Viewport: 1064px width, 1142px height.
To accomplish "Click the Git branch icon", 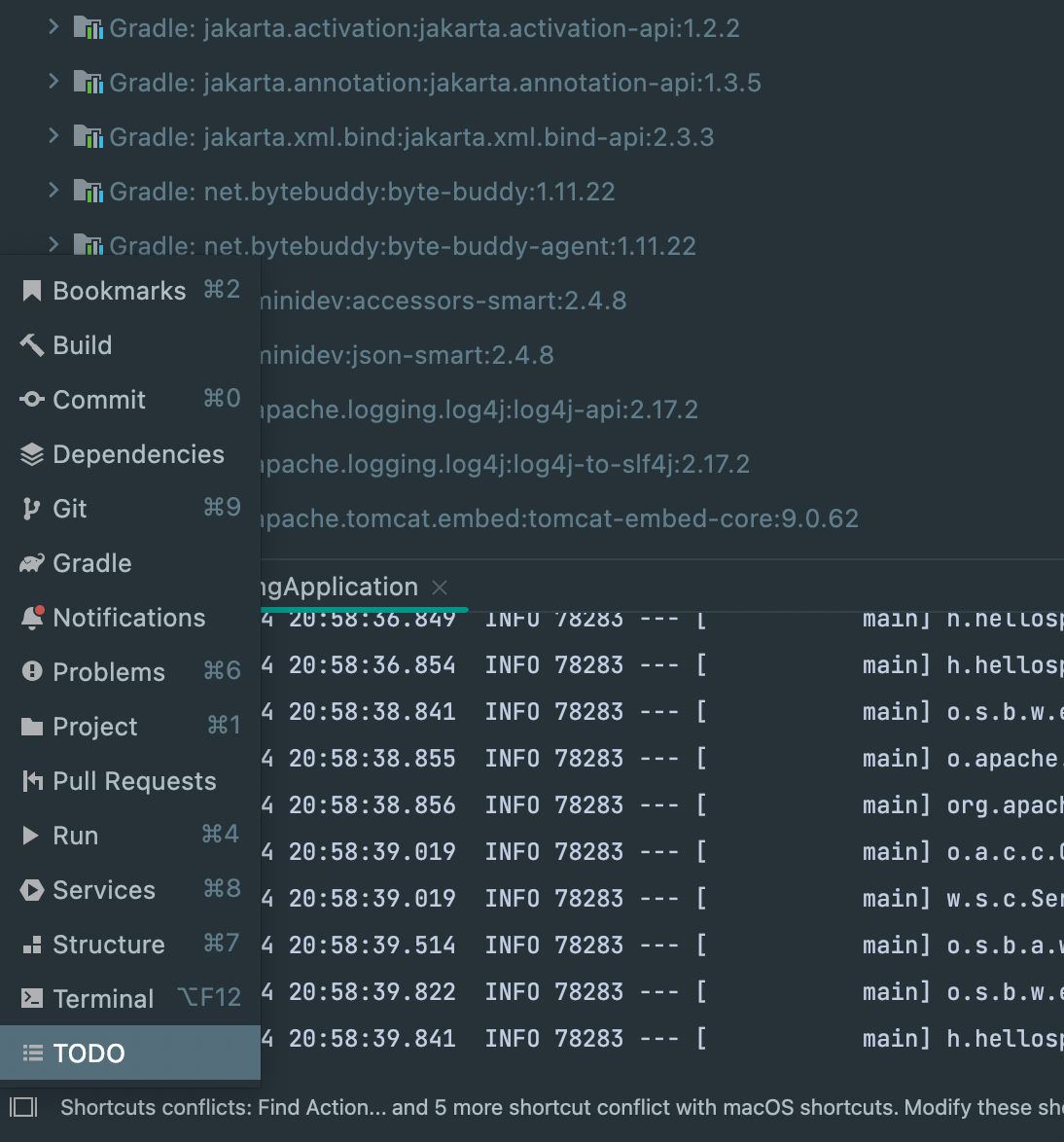I will (x=31, y=509).
